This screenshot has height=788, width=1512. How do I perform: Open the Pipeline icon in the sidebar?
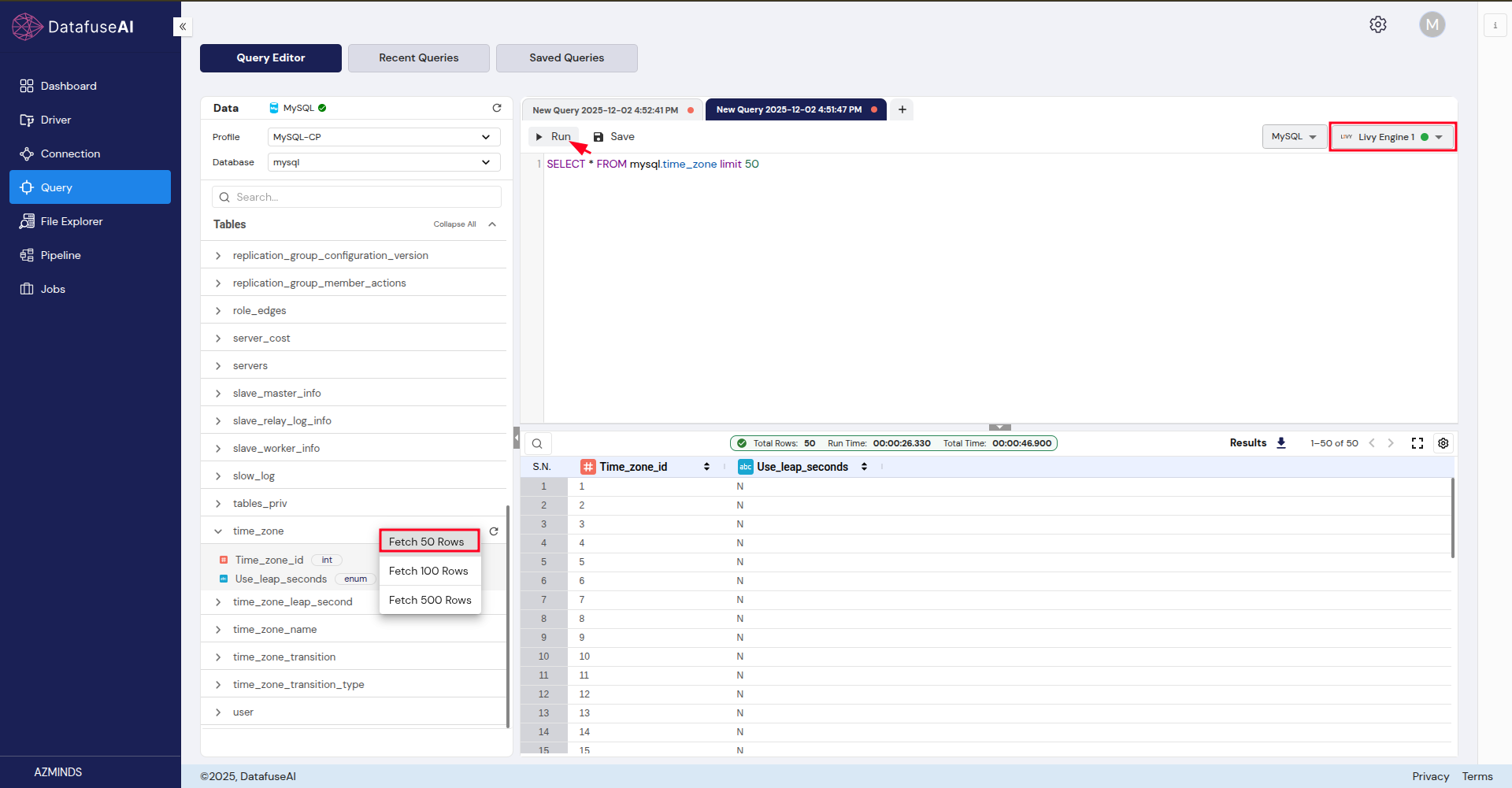pos(27,255)
